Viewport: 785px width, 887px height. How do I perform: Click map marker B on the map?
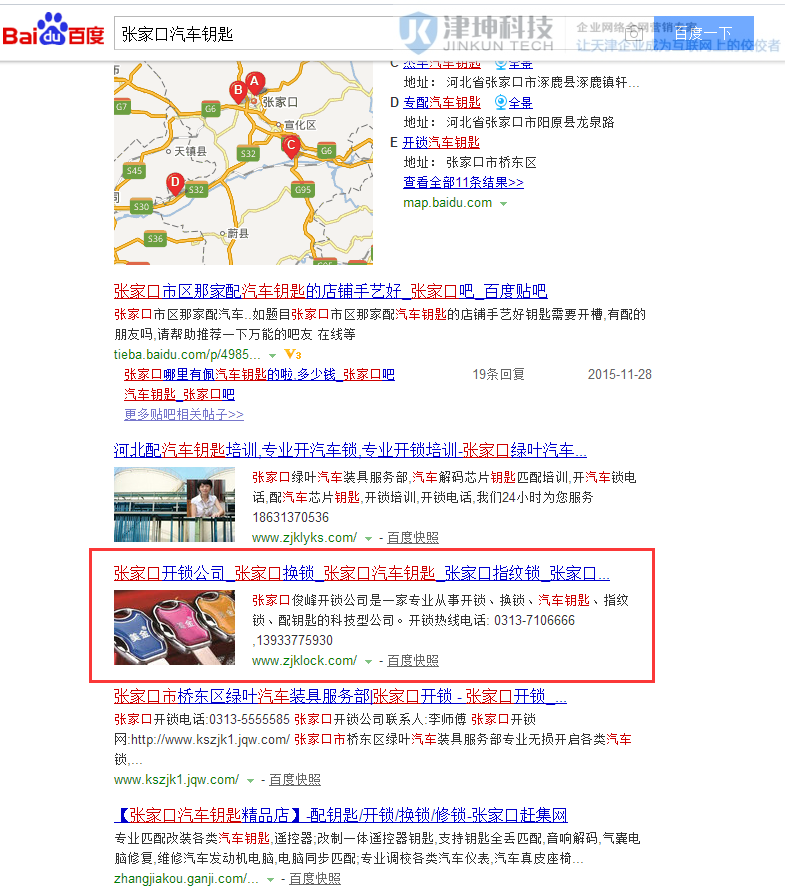[238, 91]
